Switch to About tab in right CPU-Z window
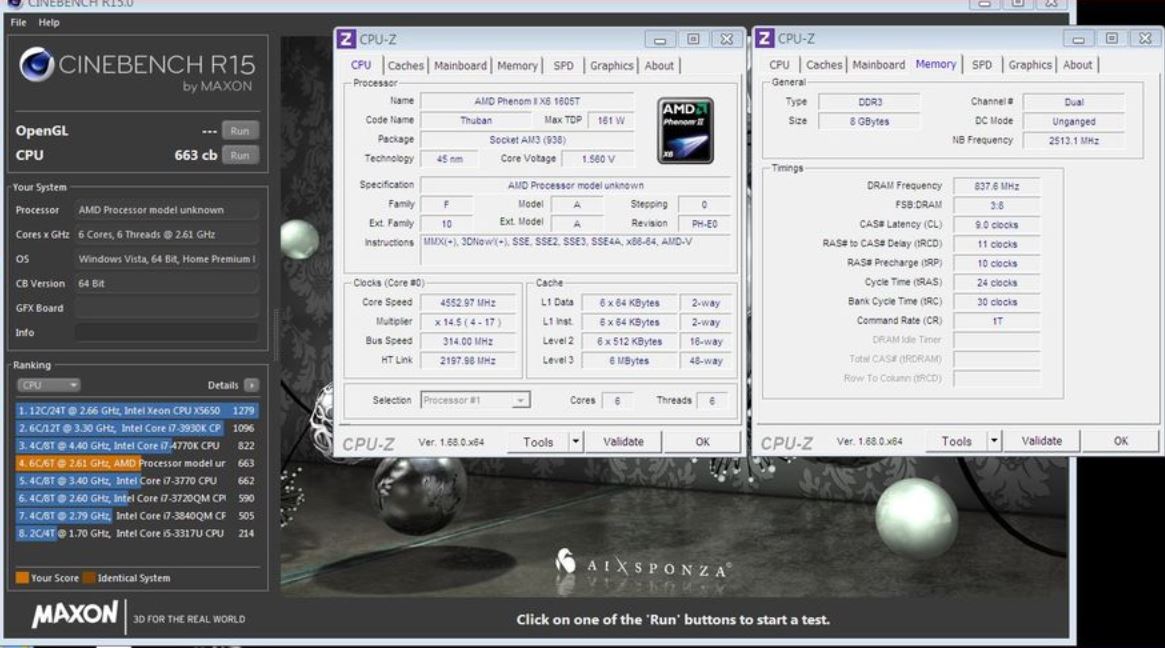 click(1077, 65)
